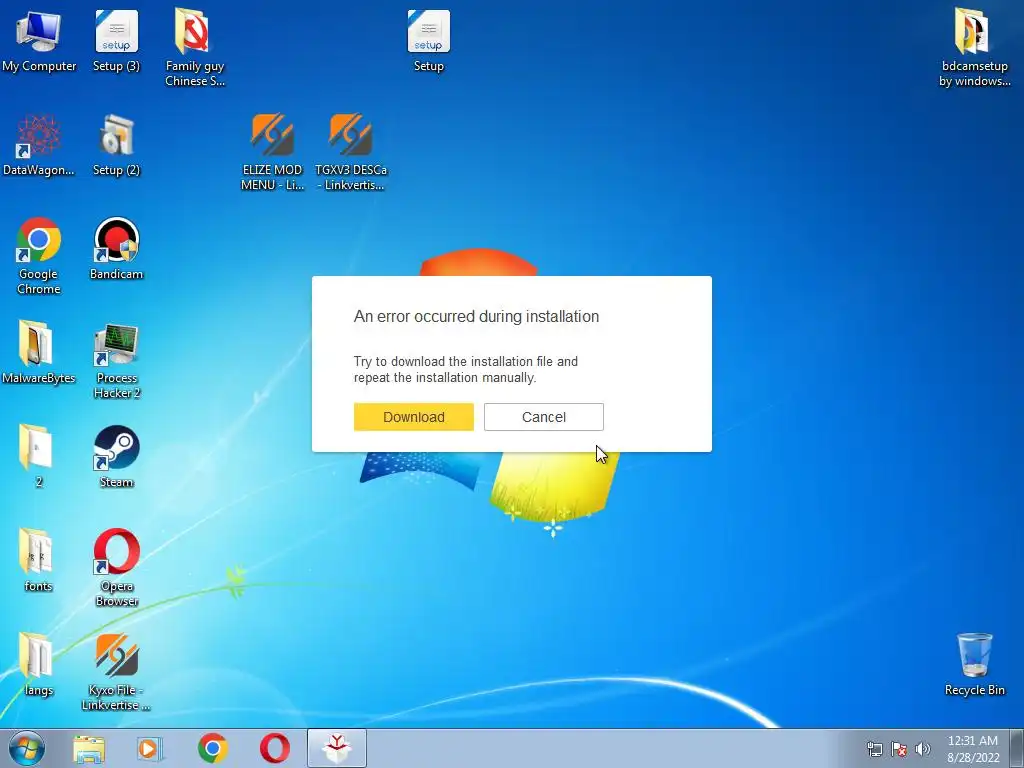Select the Kyxo File Linkvertise icon
Image resolution: width=1024 pixels, height=768 pixels.
point(116,671)
